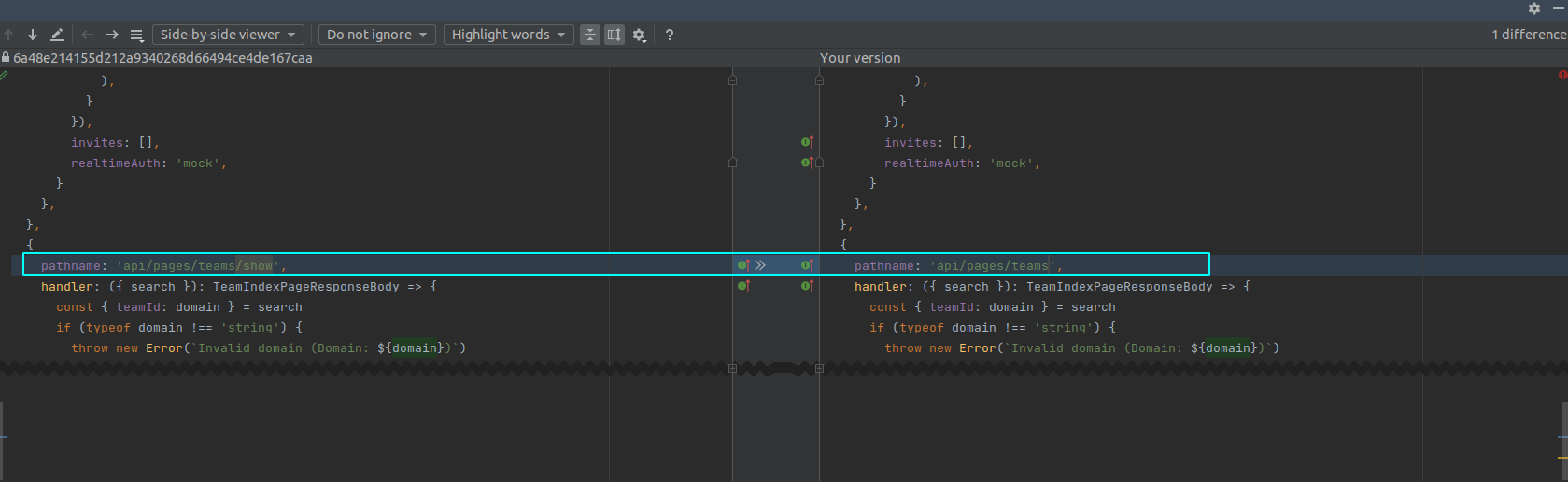Screen dimensions: 1568x482
Task: Click gutter marker on left pathname line
Action: (743, 265)
